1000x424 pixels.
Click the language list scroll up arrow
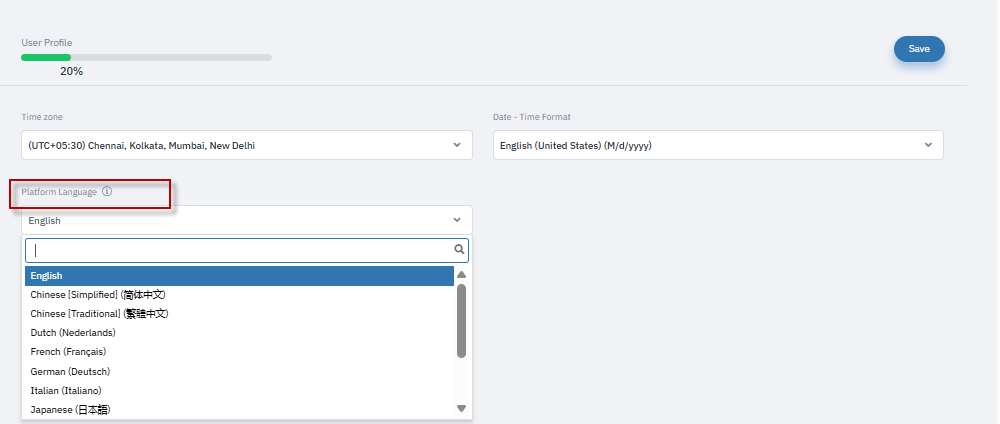[461, 275]
